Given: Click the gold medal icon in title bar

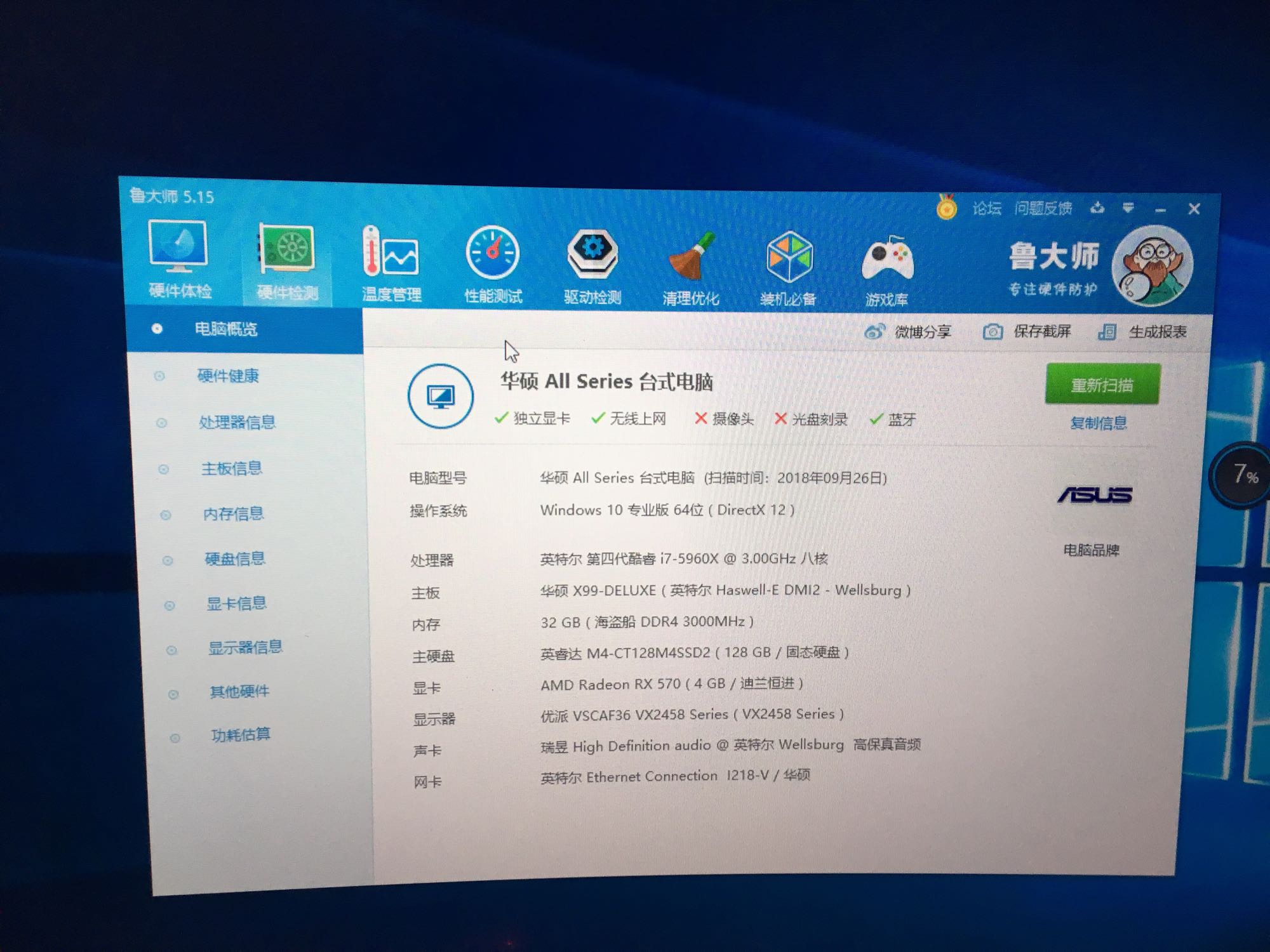Looking at the screenshot, I should 946,207.
